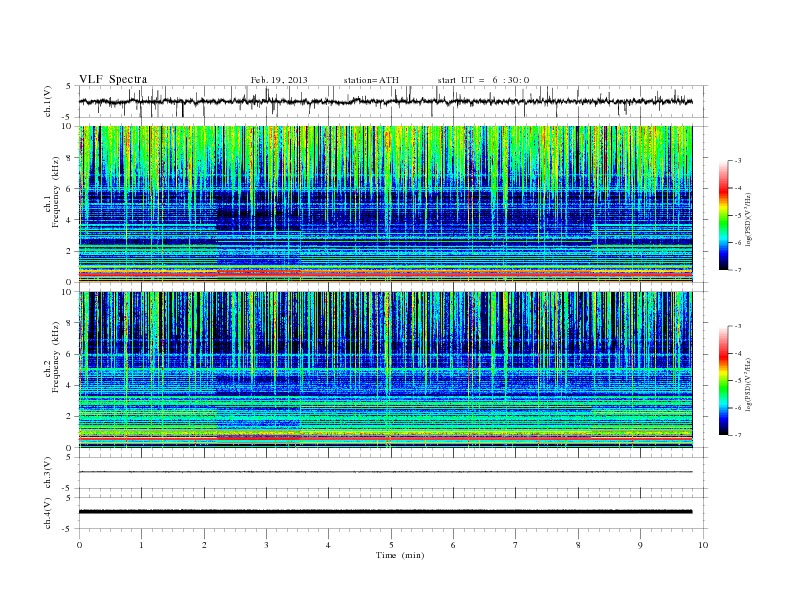Select the "Feb. 19, 2013" date text

coord(279,80)
